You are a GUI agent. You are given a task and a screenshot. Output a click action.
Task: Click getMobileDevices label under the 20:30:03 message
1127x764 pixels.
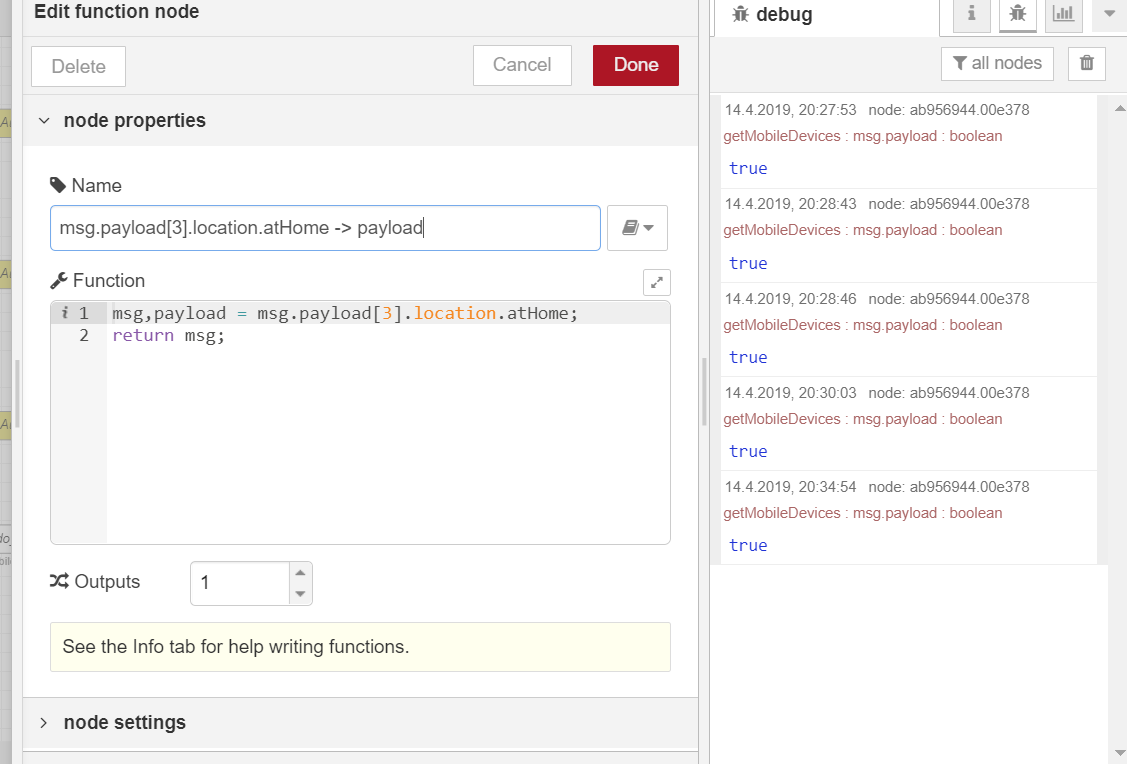coord(782,419)
